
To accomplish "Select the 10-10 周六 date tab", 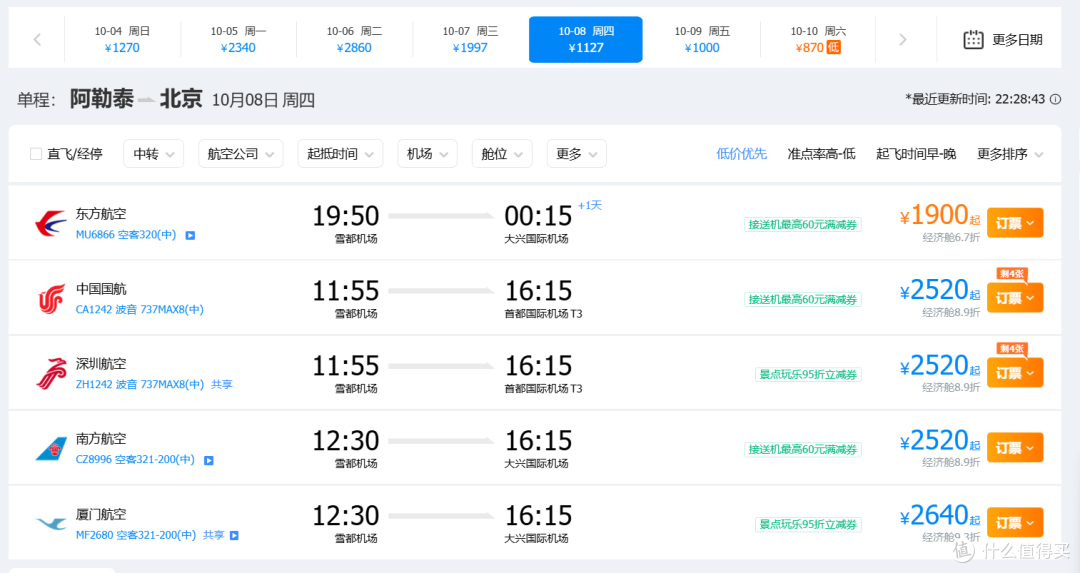I will point(818,40).
